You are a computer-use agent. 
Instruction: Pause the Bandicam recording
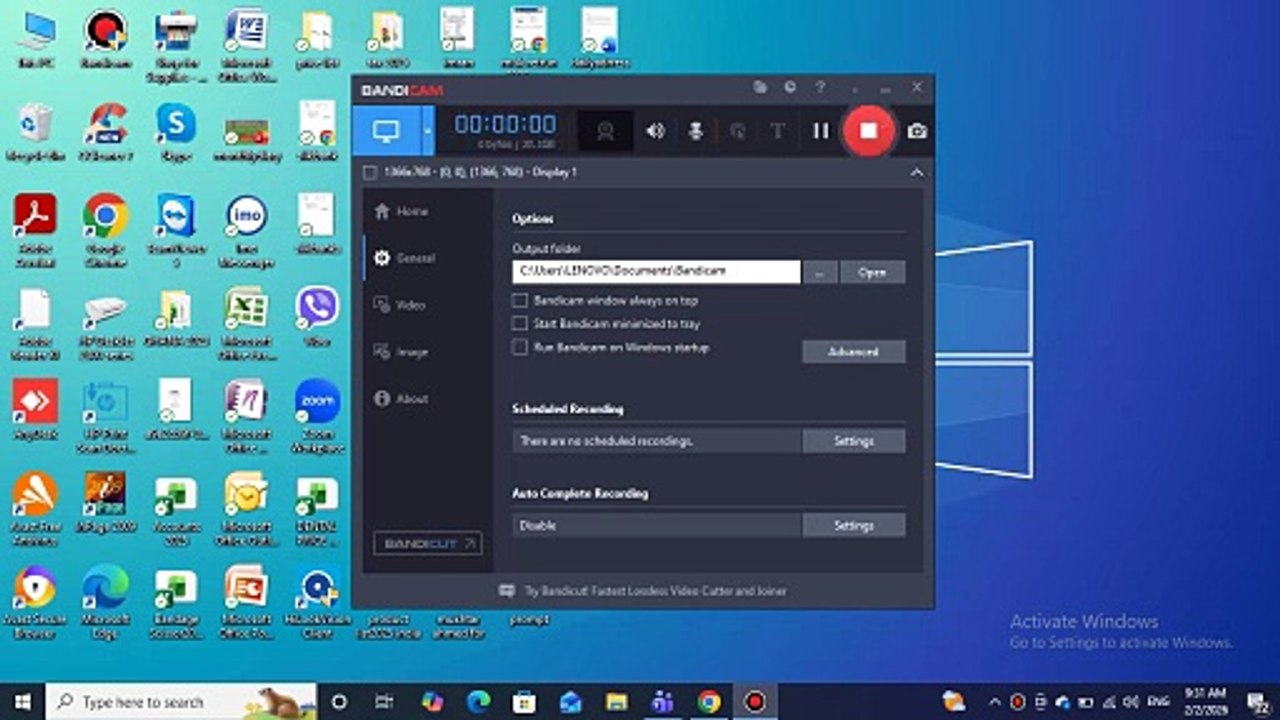820,131
